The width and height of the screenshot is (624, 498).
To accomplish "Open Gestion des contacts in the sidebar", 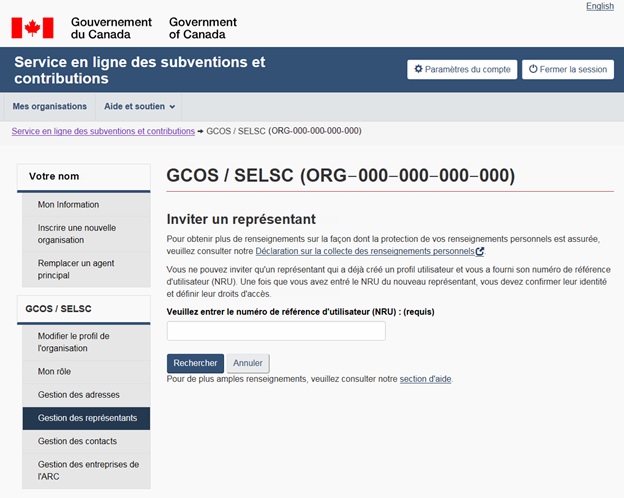I will pos(77,441).
